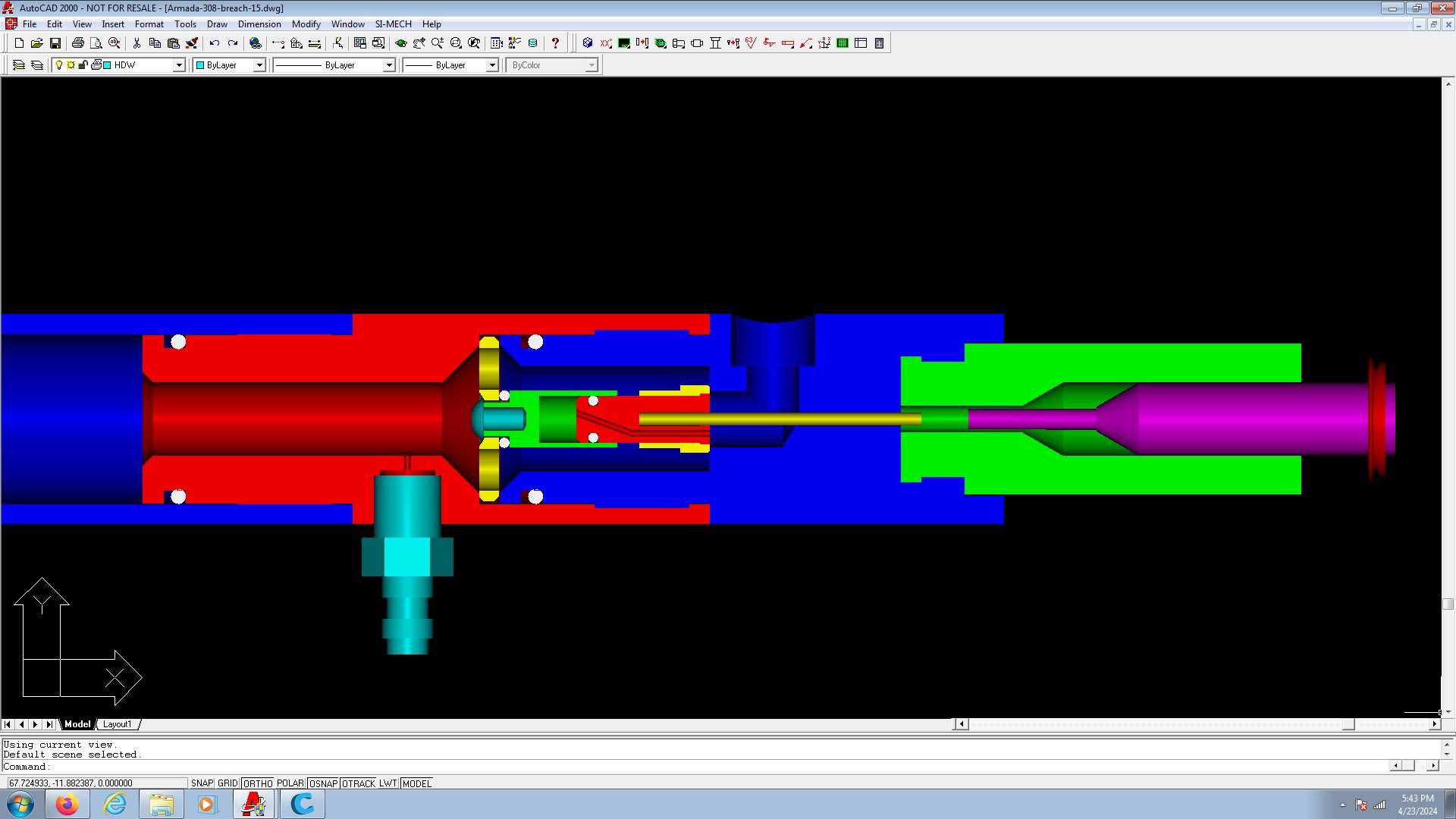Redo the last undone command
Image resolution: width=1456 pixels, height=819 pixels.
[x=233, y=43]
